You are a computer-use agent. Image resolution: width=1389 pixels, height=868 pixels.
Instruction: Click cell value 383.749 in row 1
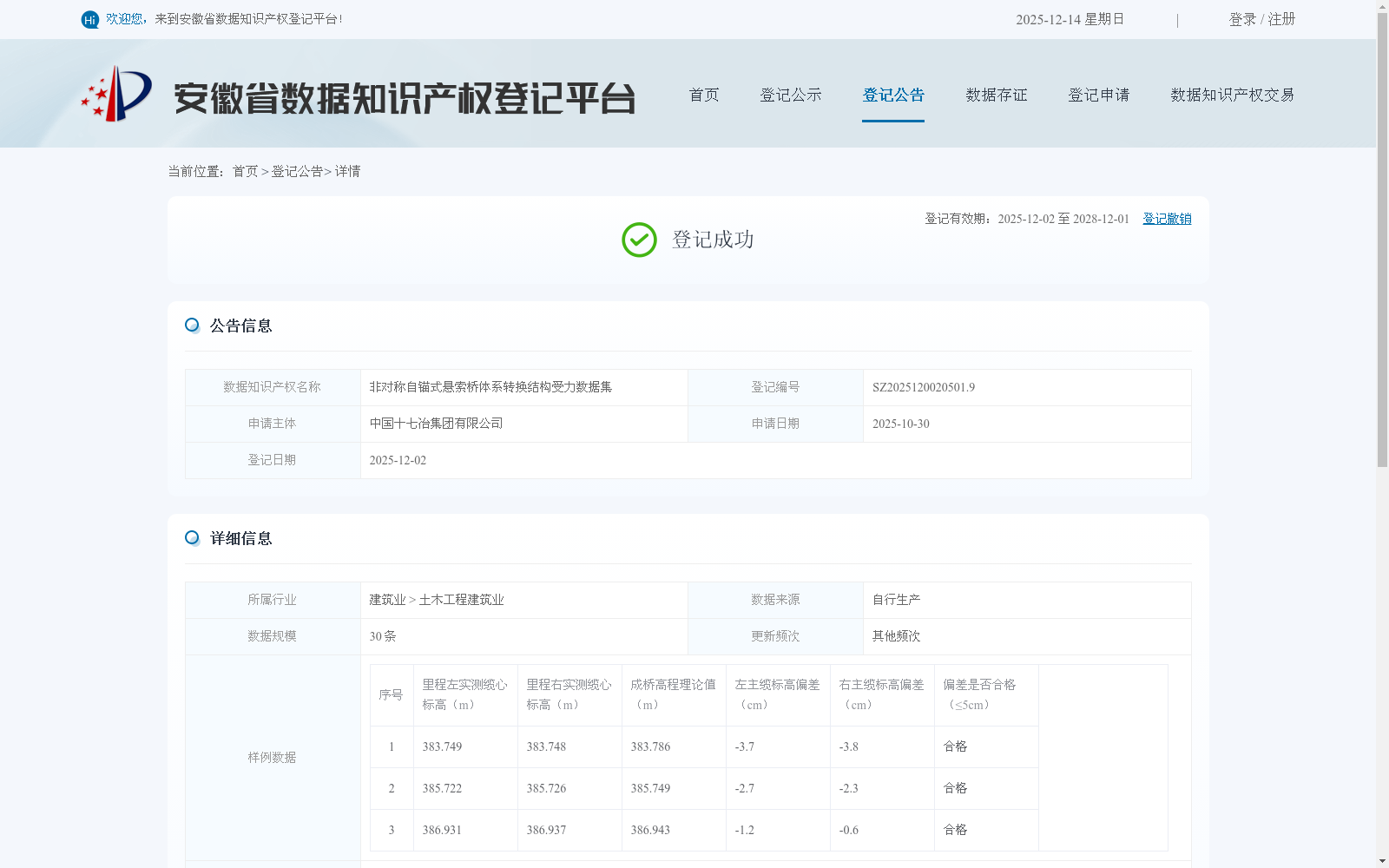(x=442, y=746)
